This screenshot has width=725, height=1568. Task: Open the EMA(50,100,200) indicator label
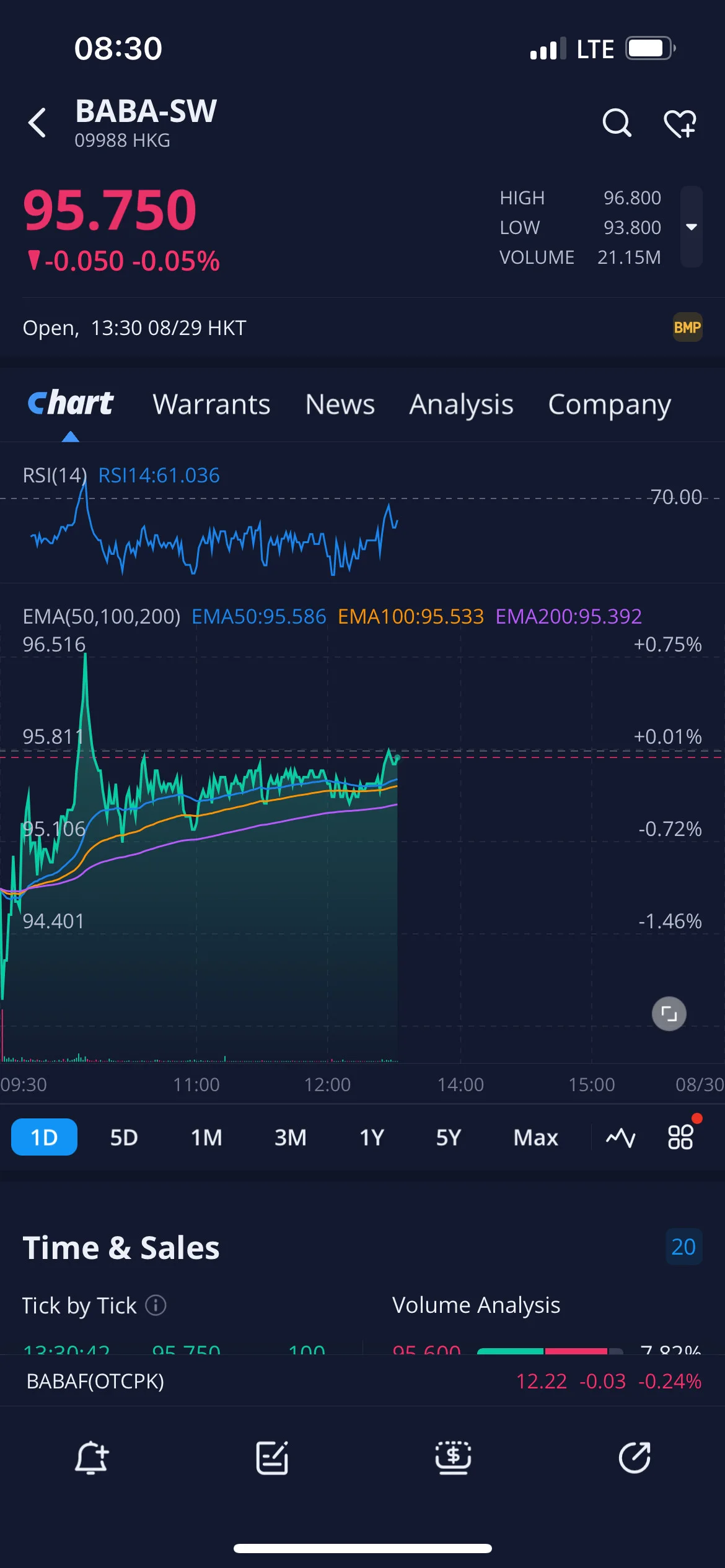(x=102, y=616)
